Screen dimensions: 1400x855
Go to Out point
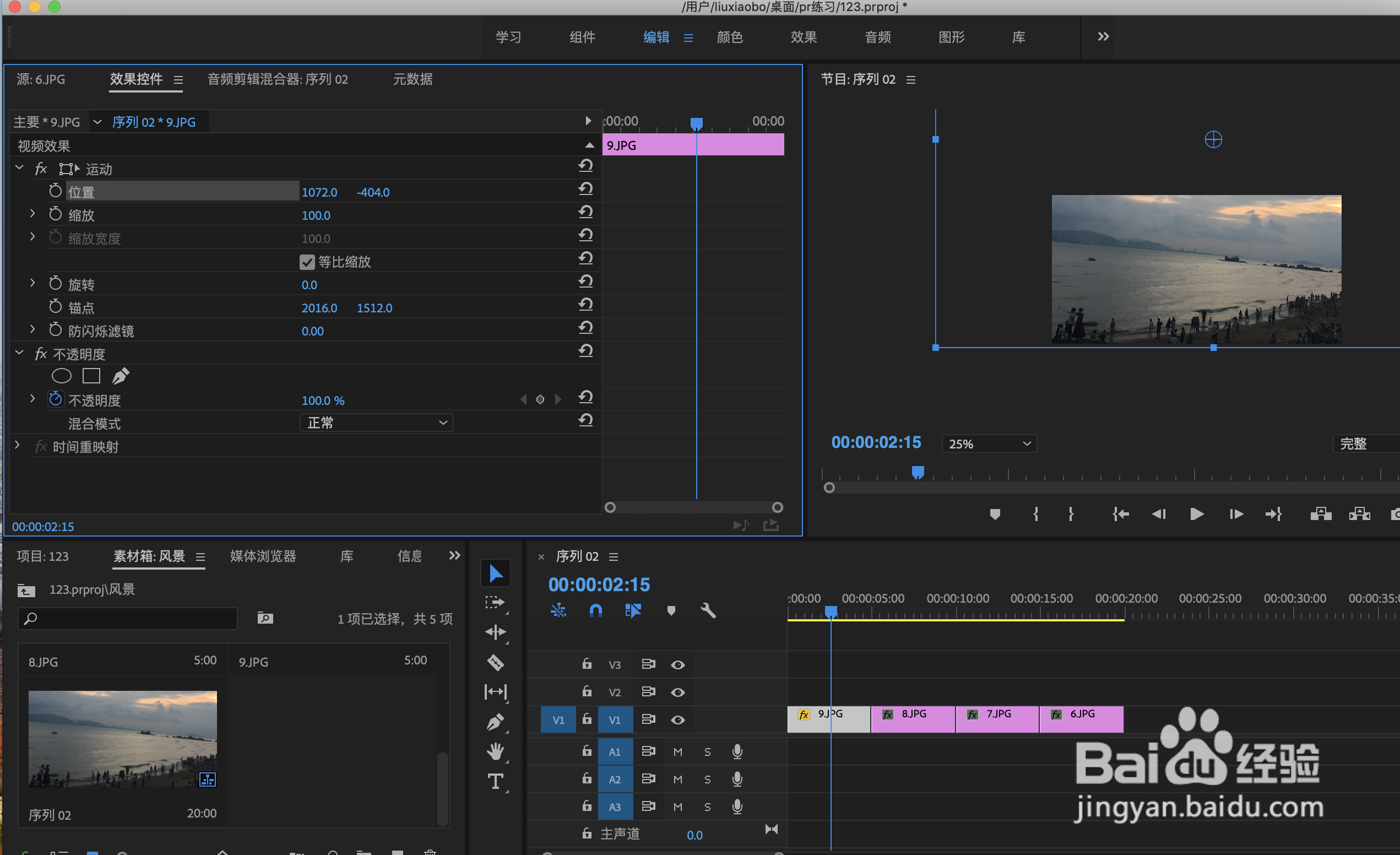click(x=1273, y=514)
